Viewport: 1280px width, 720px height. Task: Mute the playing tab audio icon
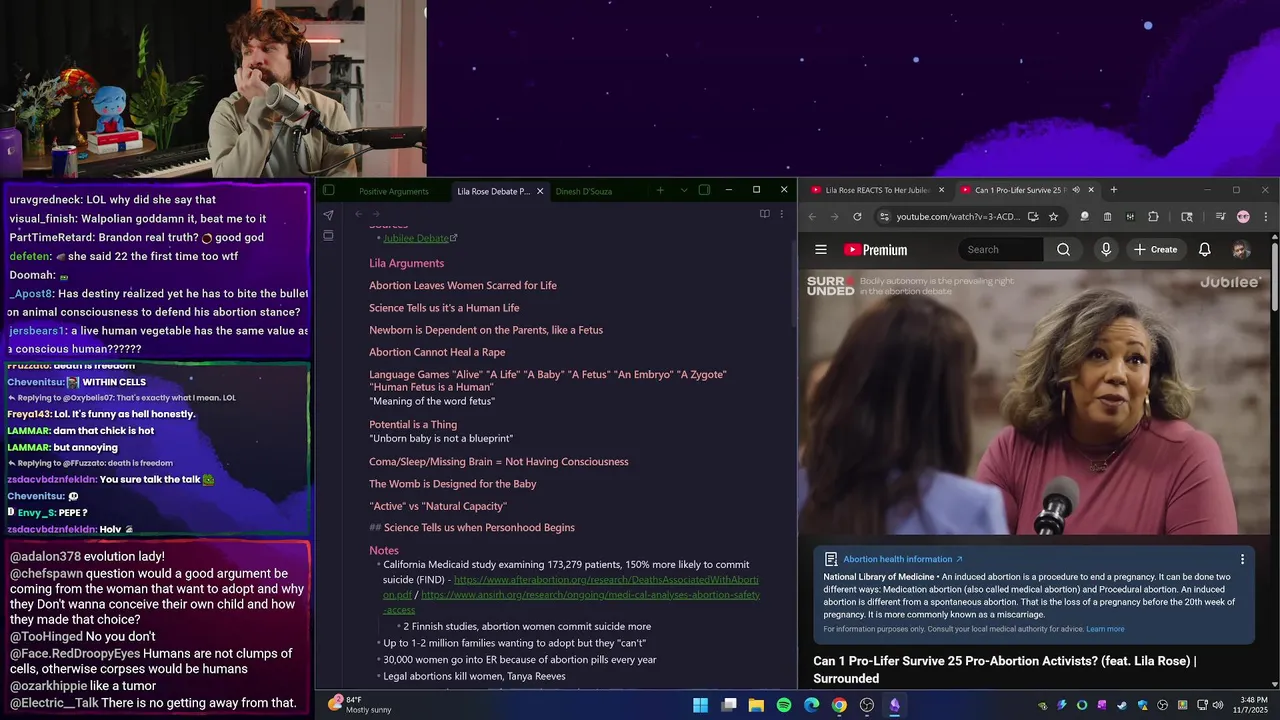tap(1075, 190)
